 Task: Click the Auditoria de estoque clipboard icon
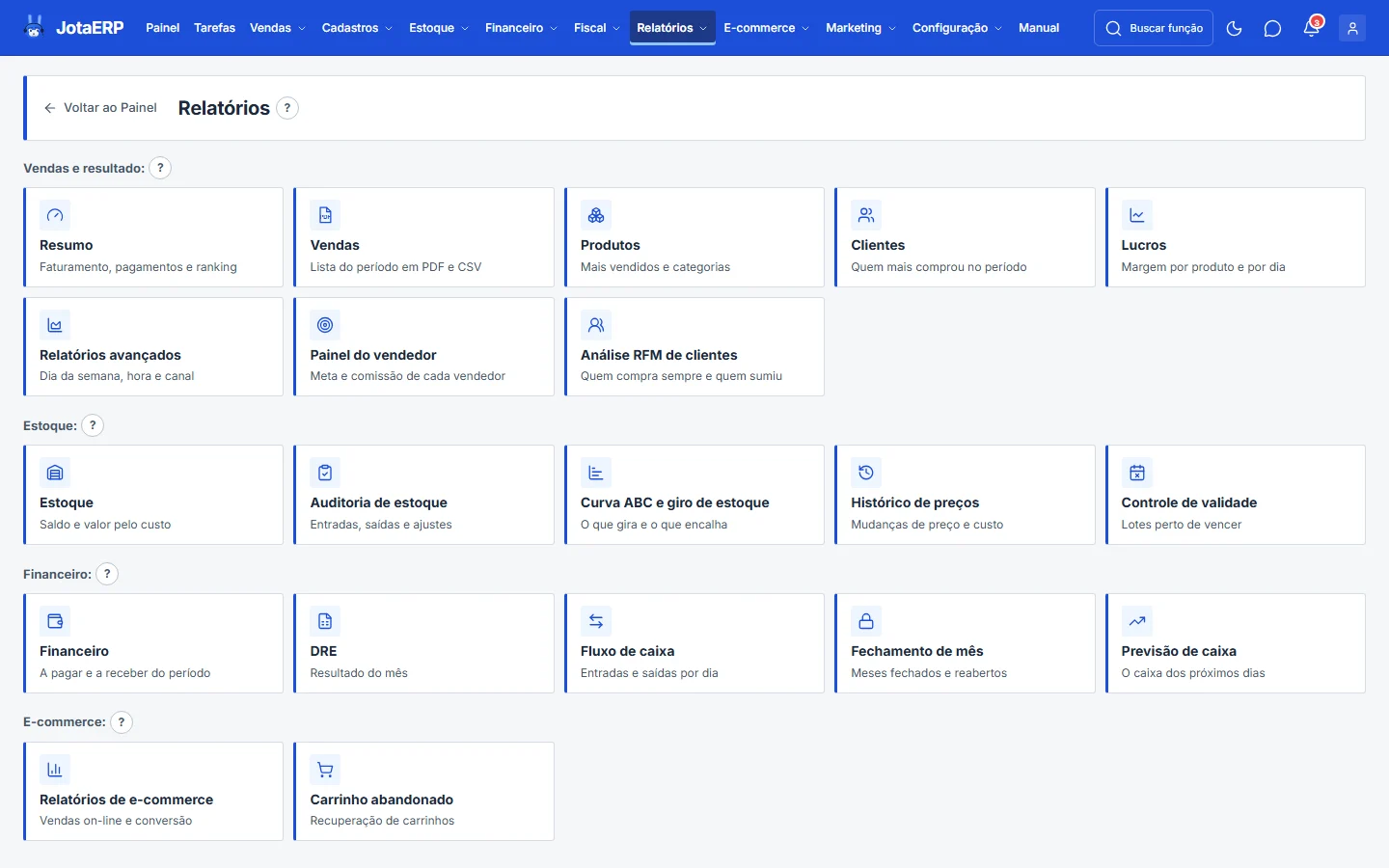[325, 473]
